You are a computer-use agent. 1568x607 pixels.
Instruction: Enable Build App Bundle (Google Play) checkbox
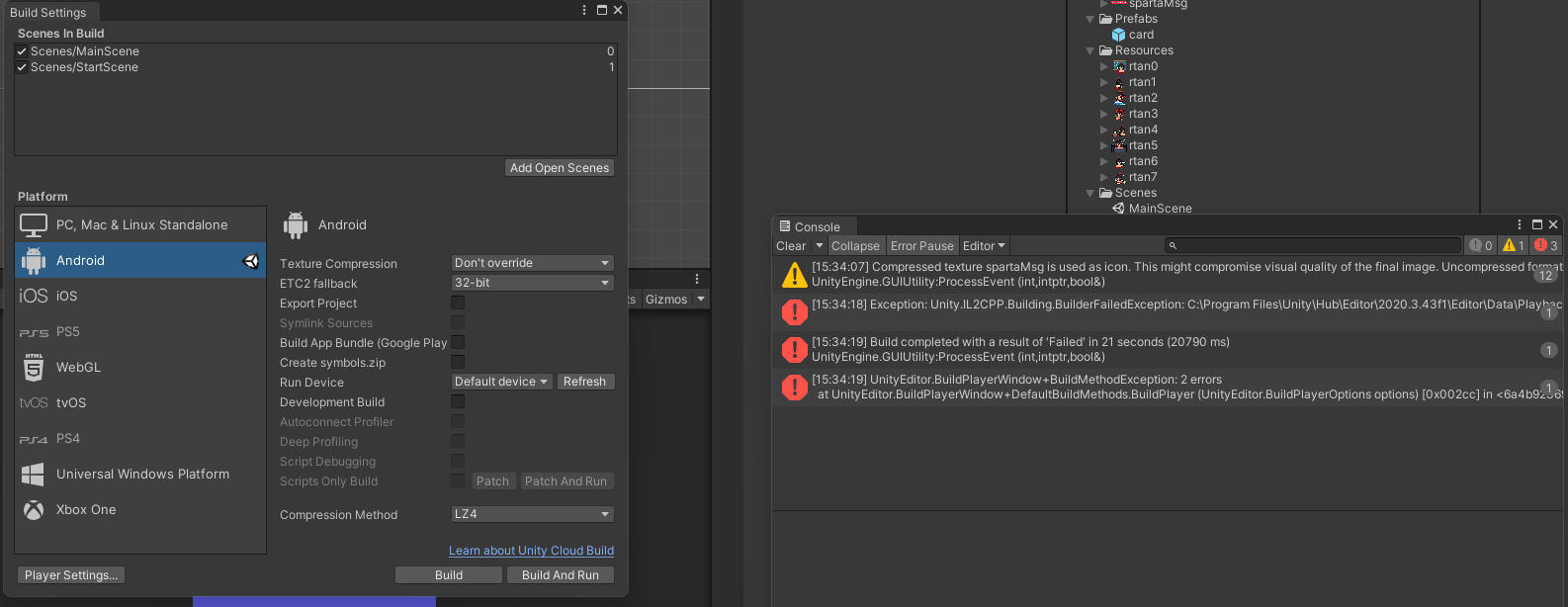(458, 342)
